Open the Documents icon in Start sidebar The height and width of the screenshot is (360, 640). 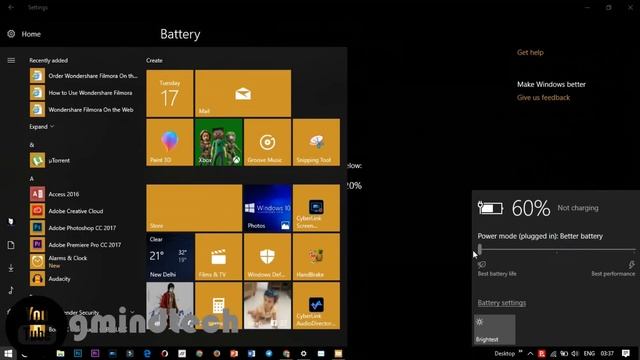pos(11,245)
